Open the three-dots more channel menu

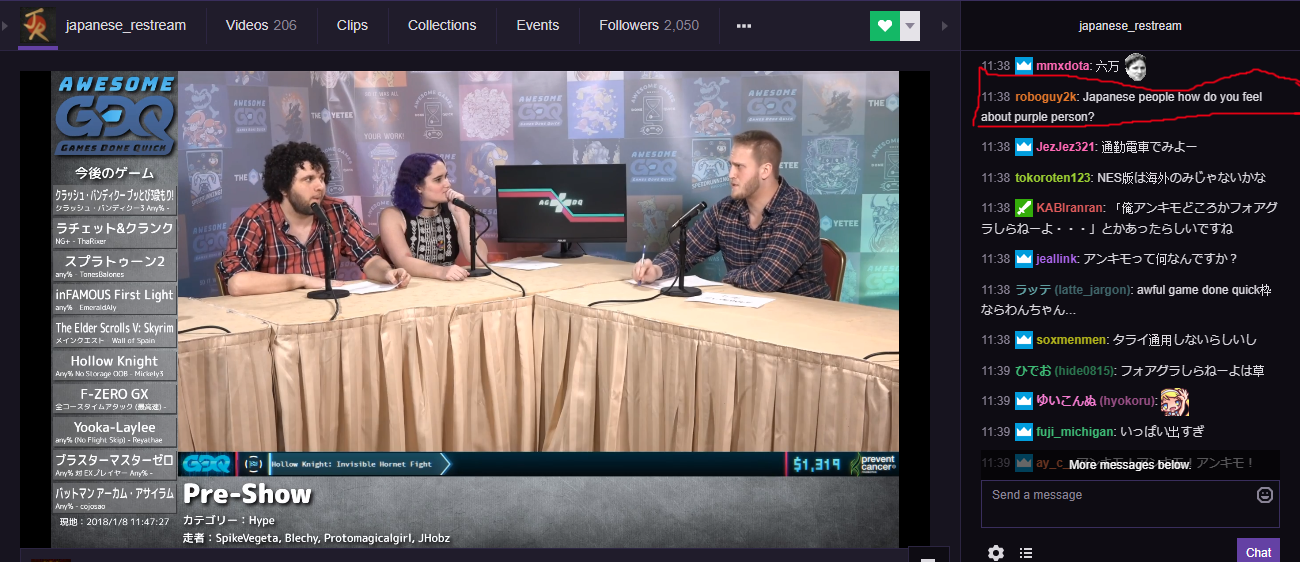[x=743, y=26]
